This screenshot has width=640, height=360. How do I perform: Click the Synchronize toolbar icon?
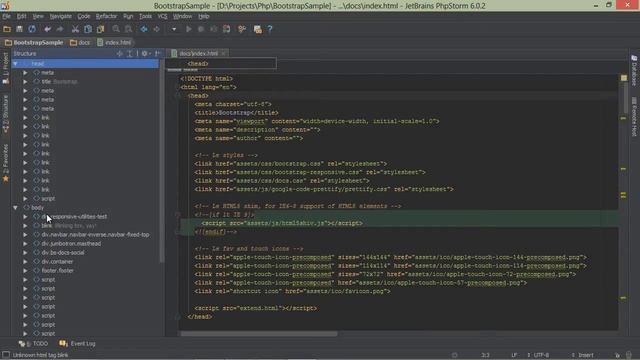[32, 29]
